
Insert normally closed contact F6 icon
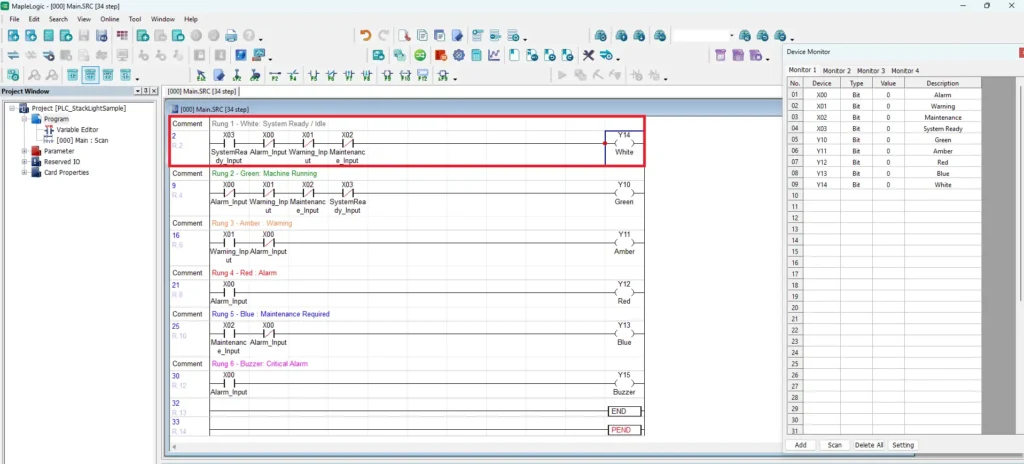coord(332,76)
